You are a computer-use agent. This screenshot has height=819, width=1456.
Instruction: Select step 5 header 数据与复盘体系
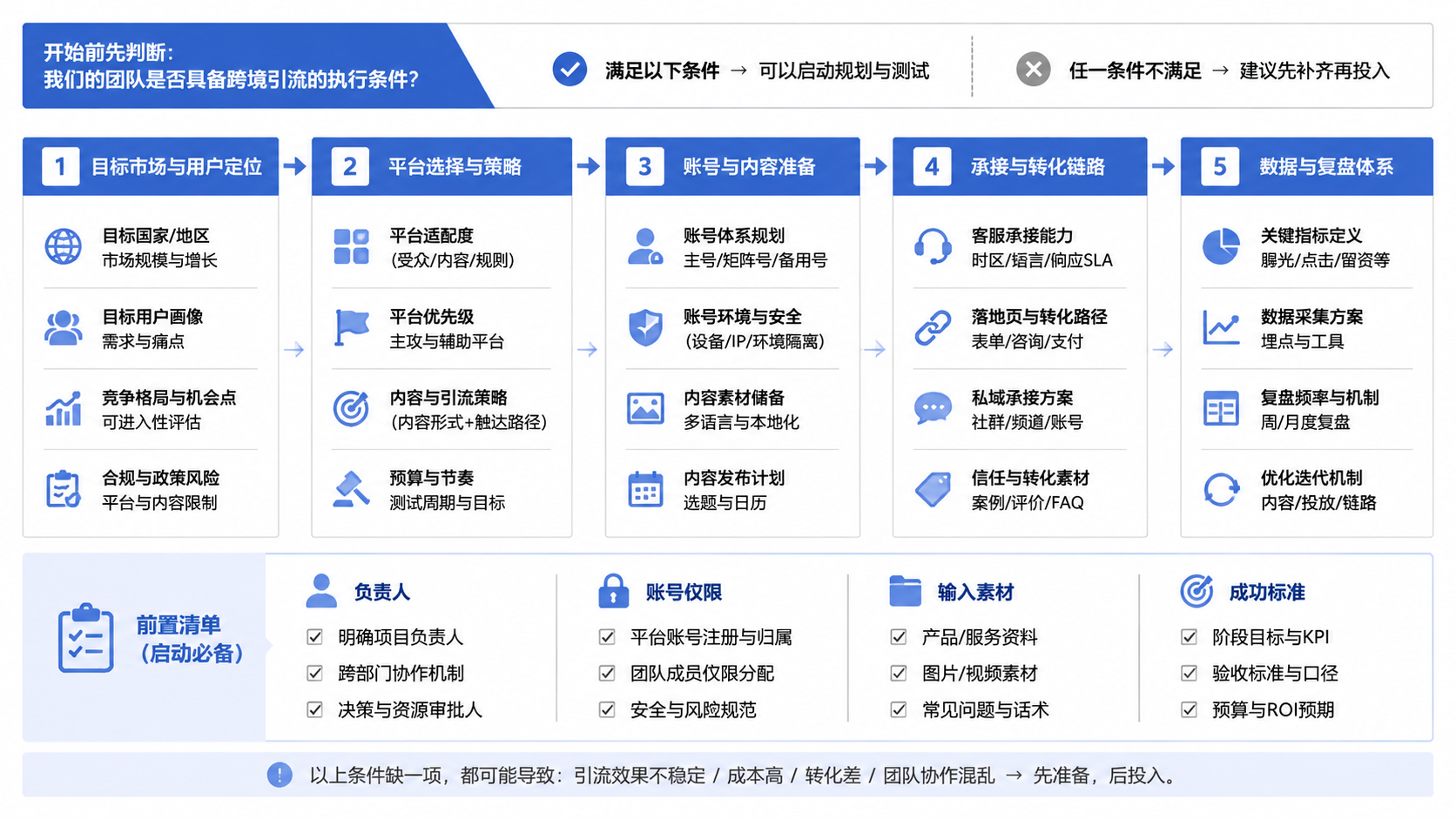point(1306,166)
